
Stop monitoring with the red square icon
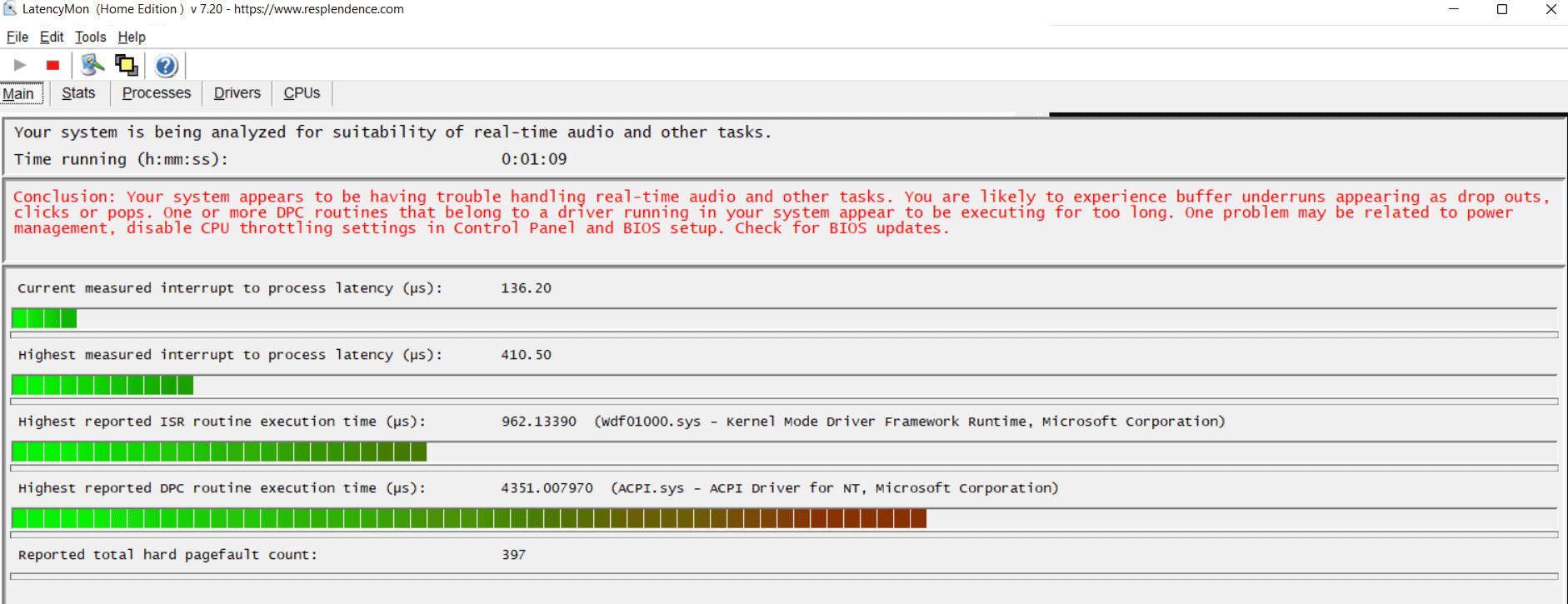click(x=52, y=65)
